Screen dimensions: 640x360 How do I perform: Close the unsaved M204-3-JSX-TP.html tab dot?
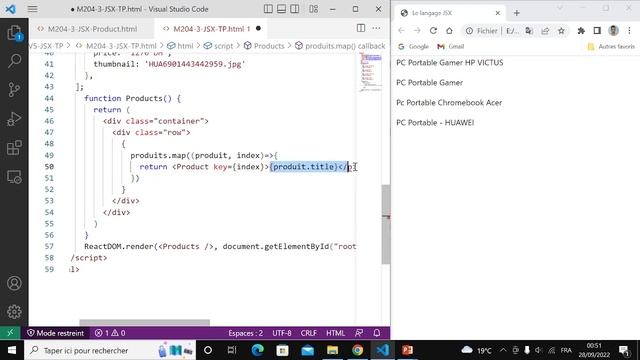point(258,29)
